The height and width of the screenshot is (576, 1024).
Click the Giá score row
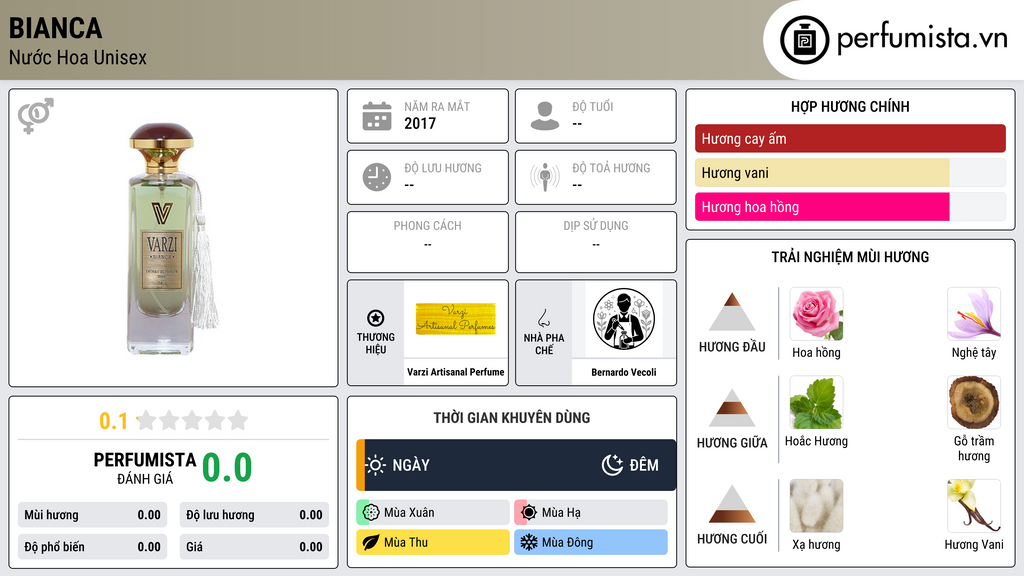point(254,547)
